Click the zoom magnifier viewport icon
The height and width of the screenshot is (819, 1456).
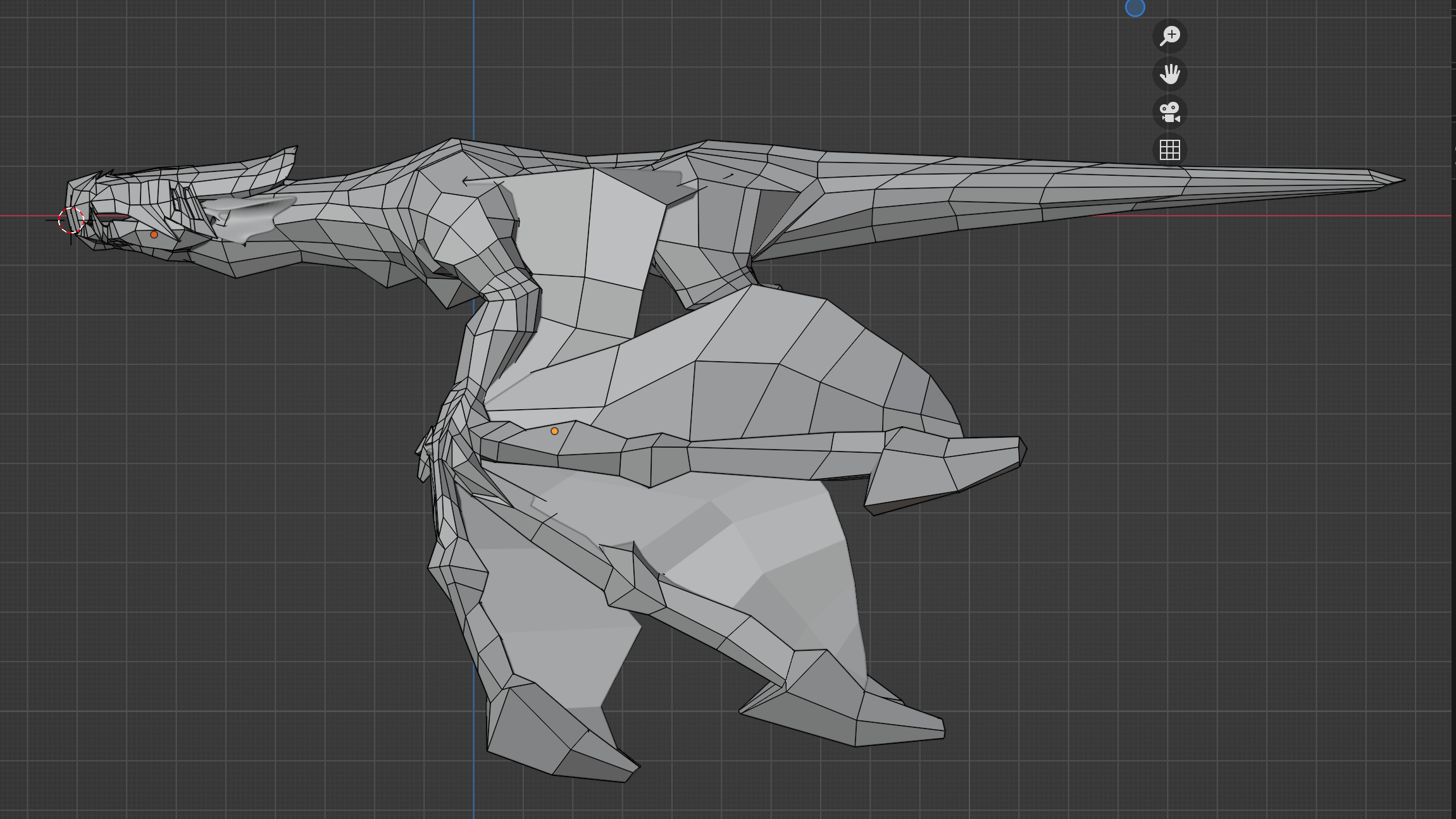(x=1169, y=36)
